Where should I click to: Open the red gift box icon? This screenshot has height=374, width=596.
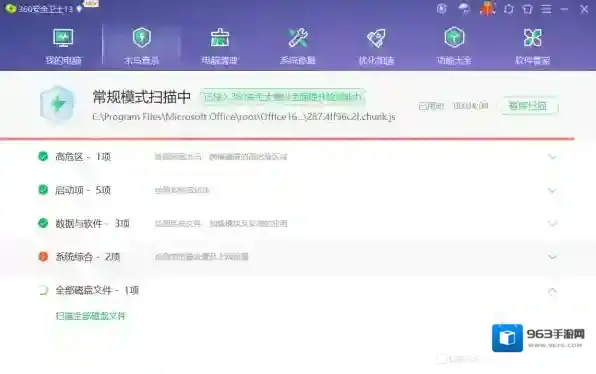coord(487,8)
